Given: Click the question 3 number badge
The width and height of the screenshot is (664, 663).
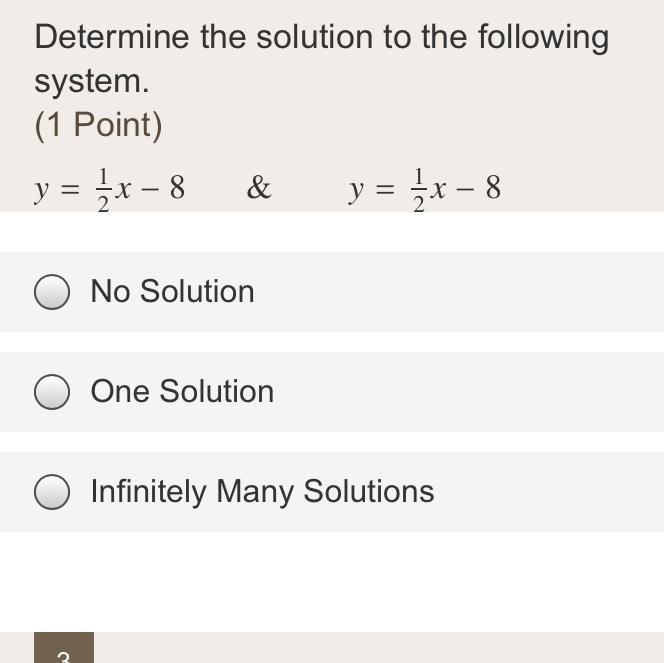Looking at the screenshot, I should (x=64, y=648).
